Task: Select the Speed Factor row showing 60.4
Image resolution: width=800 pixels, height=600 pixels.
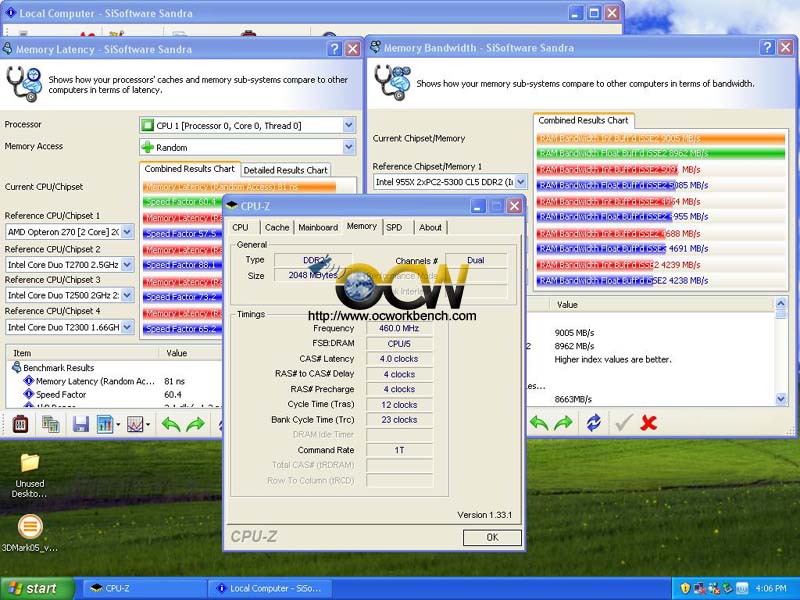Action: (61, 394)
